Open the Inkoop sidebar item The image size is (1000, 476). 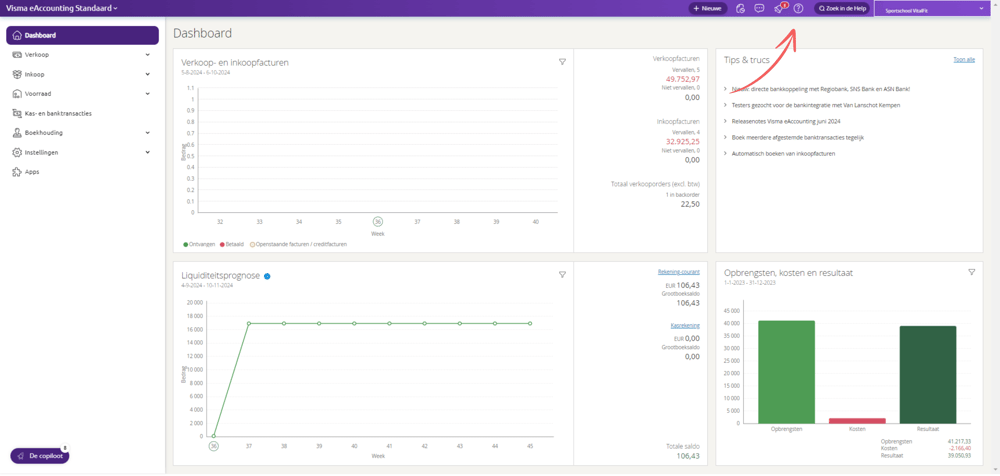(x=82, y=74)
